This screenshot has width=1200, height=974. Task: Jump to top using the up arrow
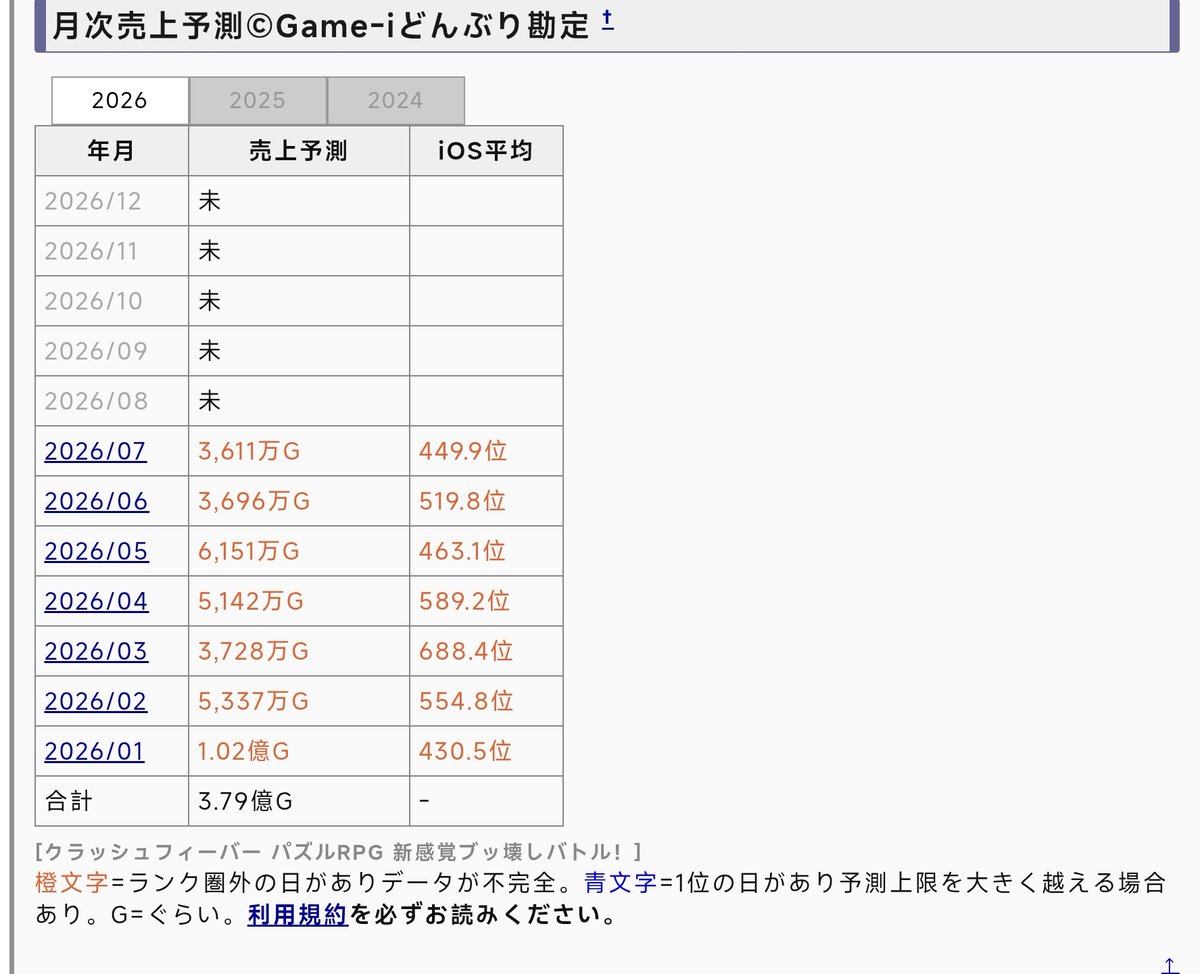(1169, 964)
